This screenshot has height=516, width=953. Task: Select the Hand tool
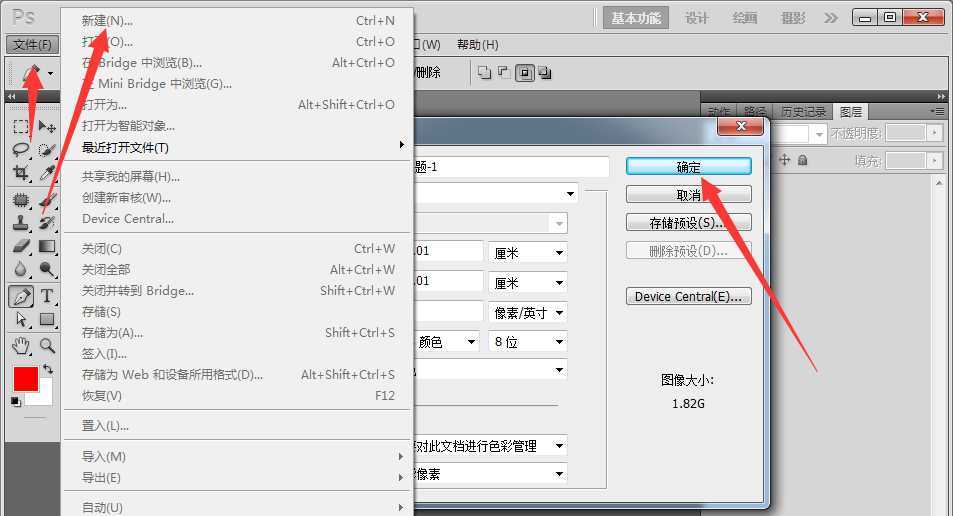[21, 346]
